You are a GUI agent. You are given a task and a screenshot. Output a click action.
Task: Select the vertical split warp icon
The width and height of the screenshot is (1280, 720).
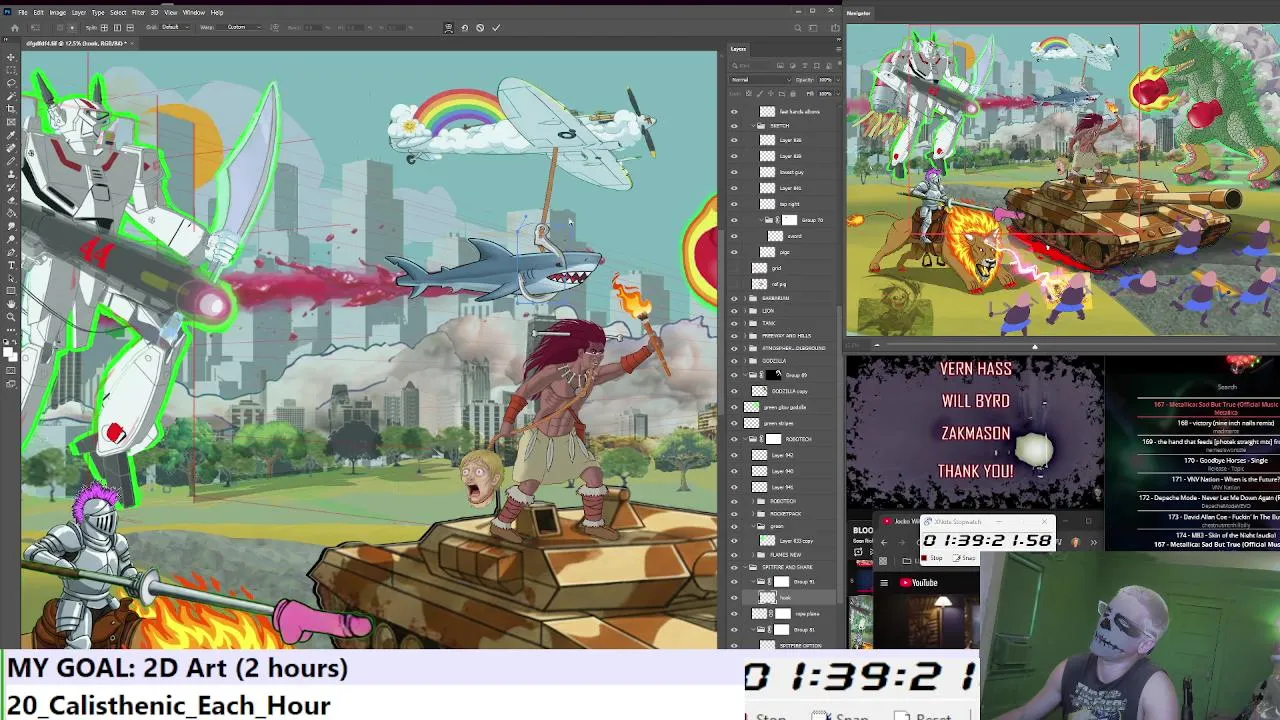click(x=117, y=27)
